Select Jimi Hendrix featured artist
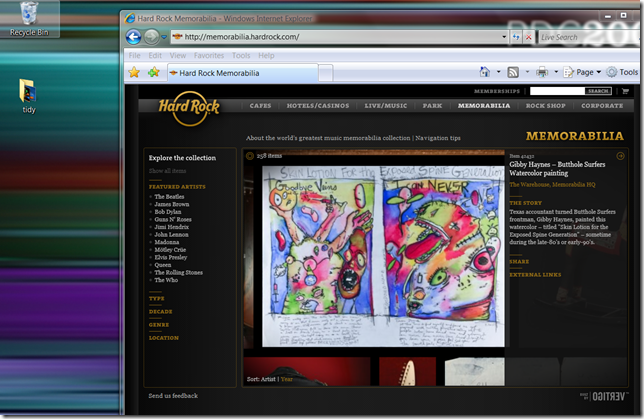 [172, 227]
